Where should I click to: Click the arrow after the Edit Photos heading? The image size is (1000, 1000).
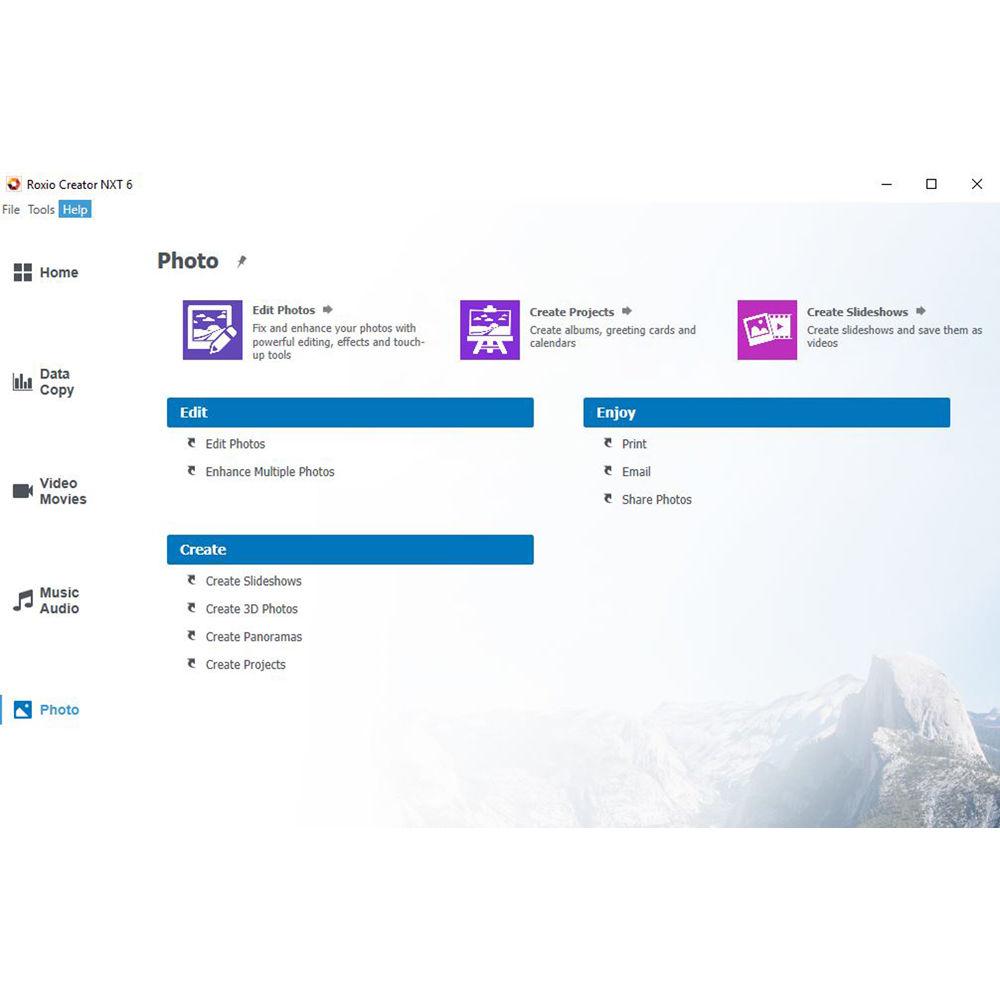pos(329,310)
